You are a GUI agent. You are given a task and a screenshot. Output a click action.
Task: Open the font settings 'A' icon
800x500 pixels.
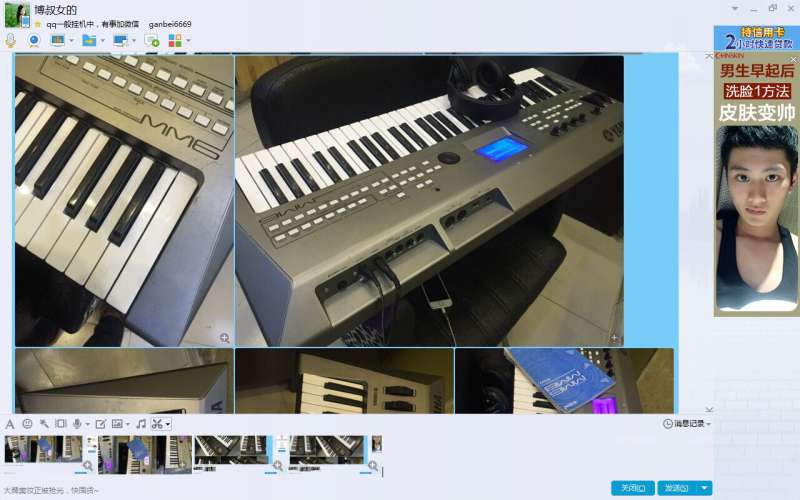[10, 424]
